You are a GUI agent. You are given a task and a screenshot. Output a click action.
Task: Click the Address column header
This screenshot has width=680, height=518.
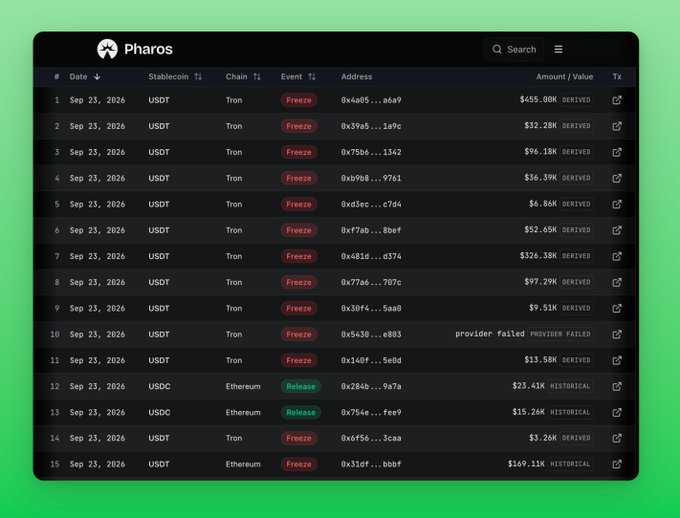coord(356,77)
